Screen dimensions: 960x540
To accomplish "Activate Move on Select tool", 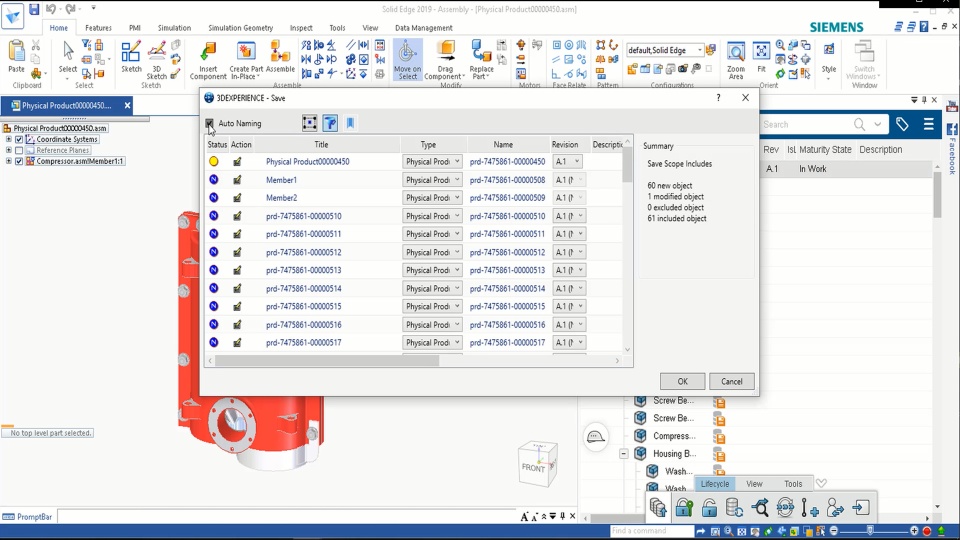I will click(407, 60).
